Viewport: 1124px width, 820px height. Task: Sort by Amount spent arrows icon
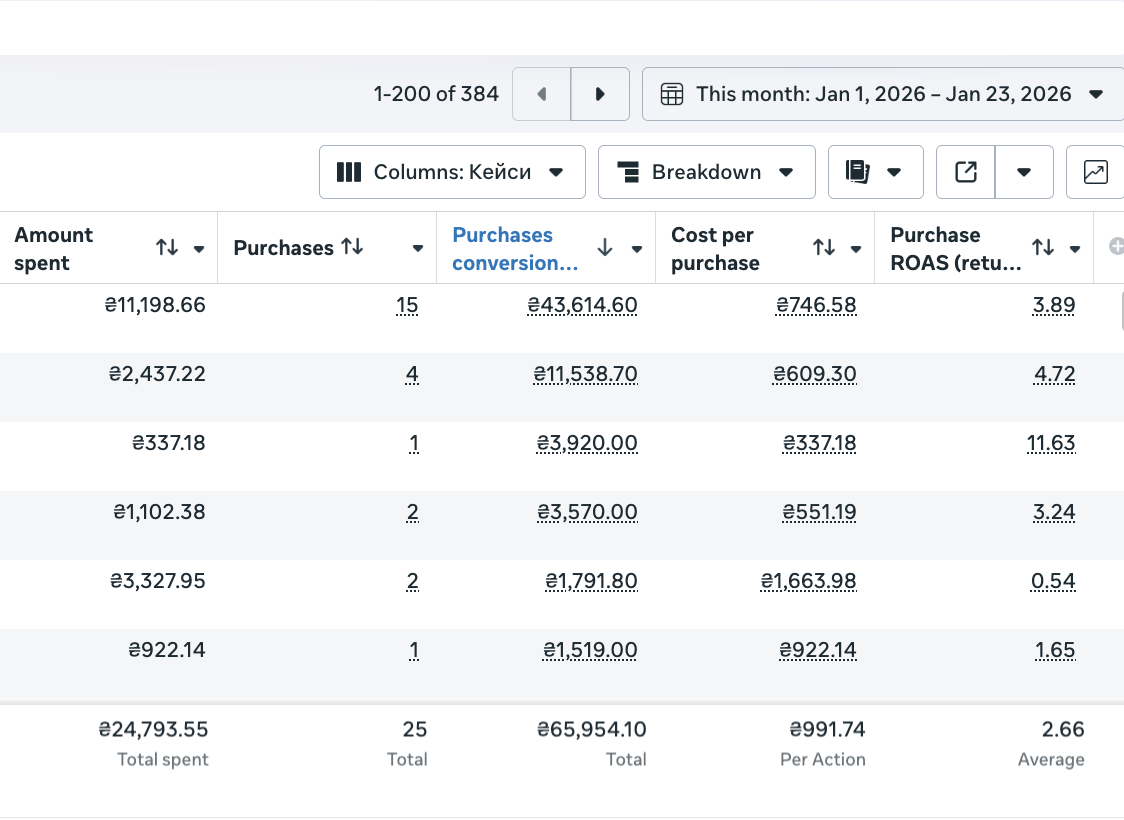pyautogui.click(x=167, y=247)
